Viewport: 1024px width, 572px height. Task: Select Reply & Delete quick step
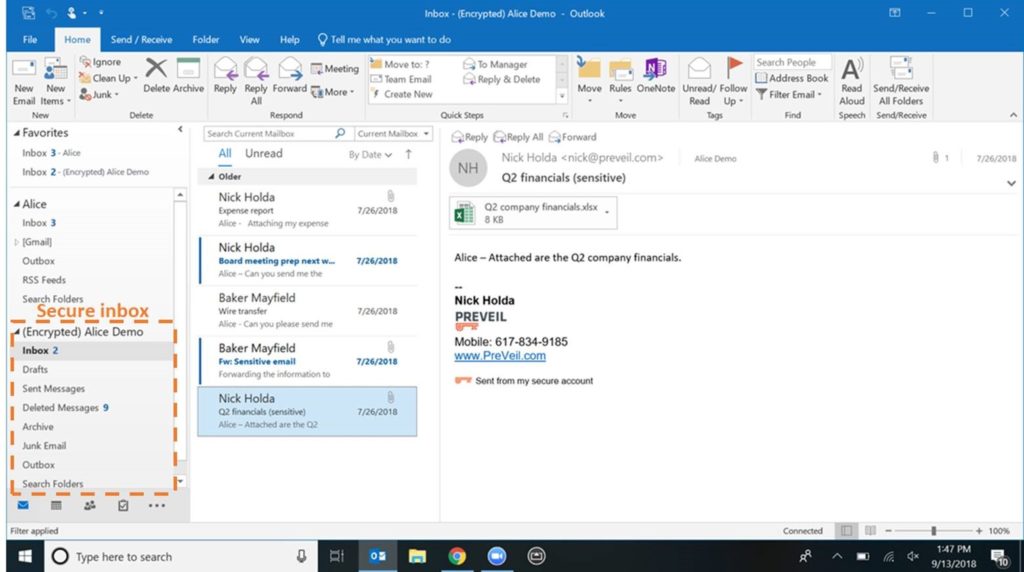[x=502, y=79]
